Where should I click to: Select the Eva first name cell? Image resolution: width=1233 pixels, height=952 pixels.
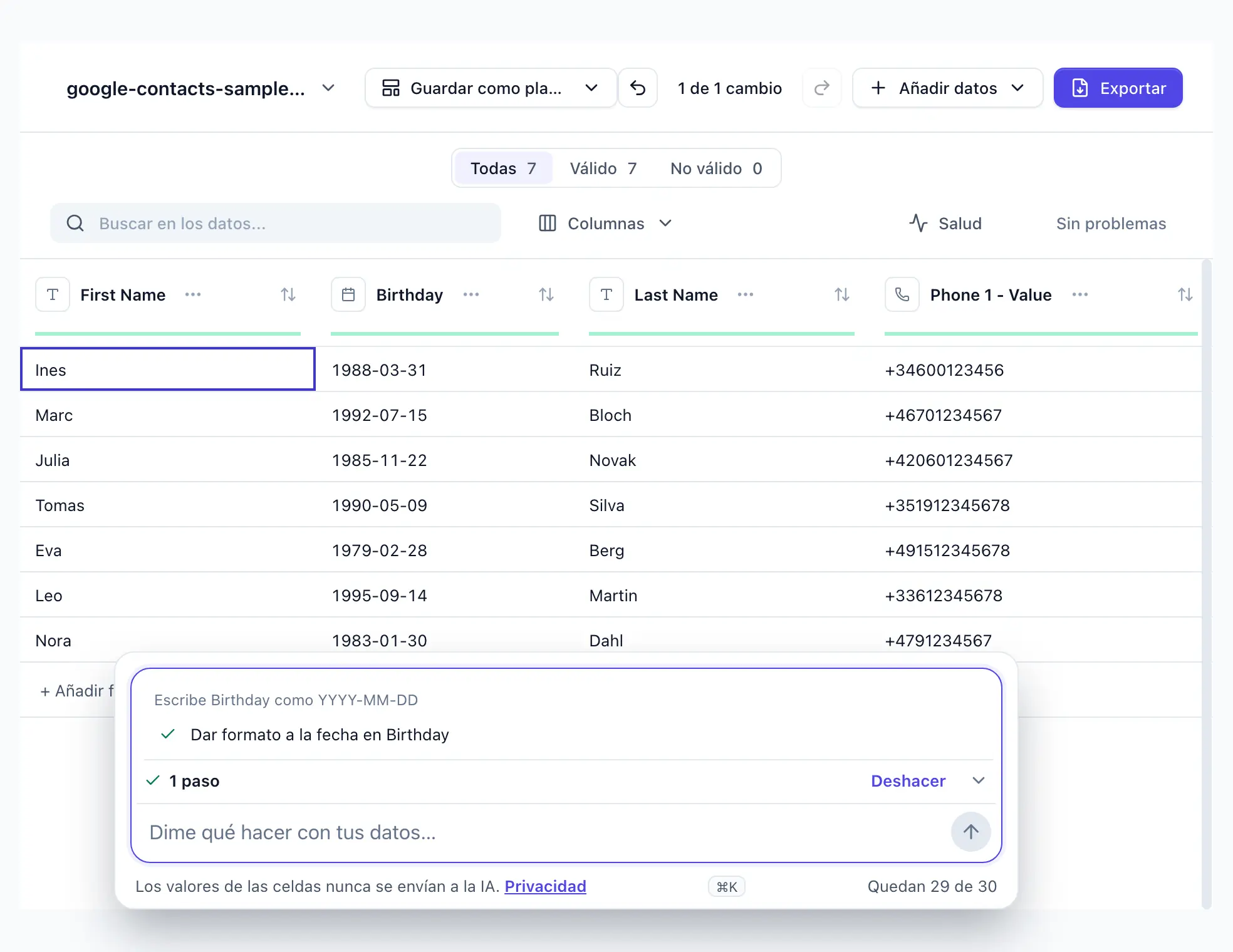click(168, 550)
